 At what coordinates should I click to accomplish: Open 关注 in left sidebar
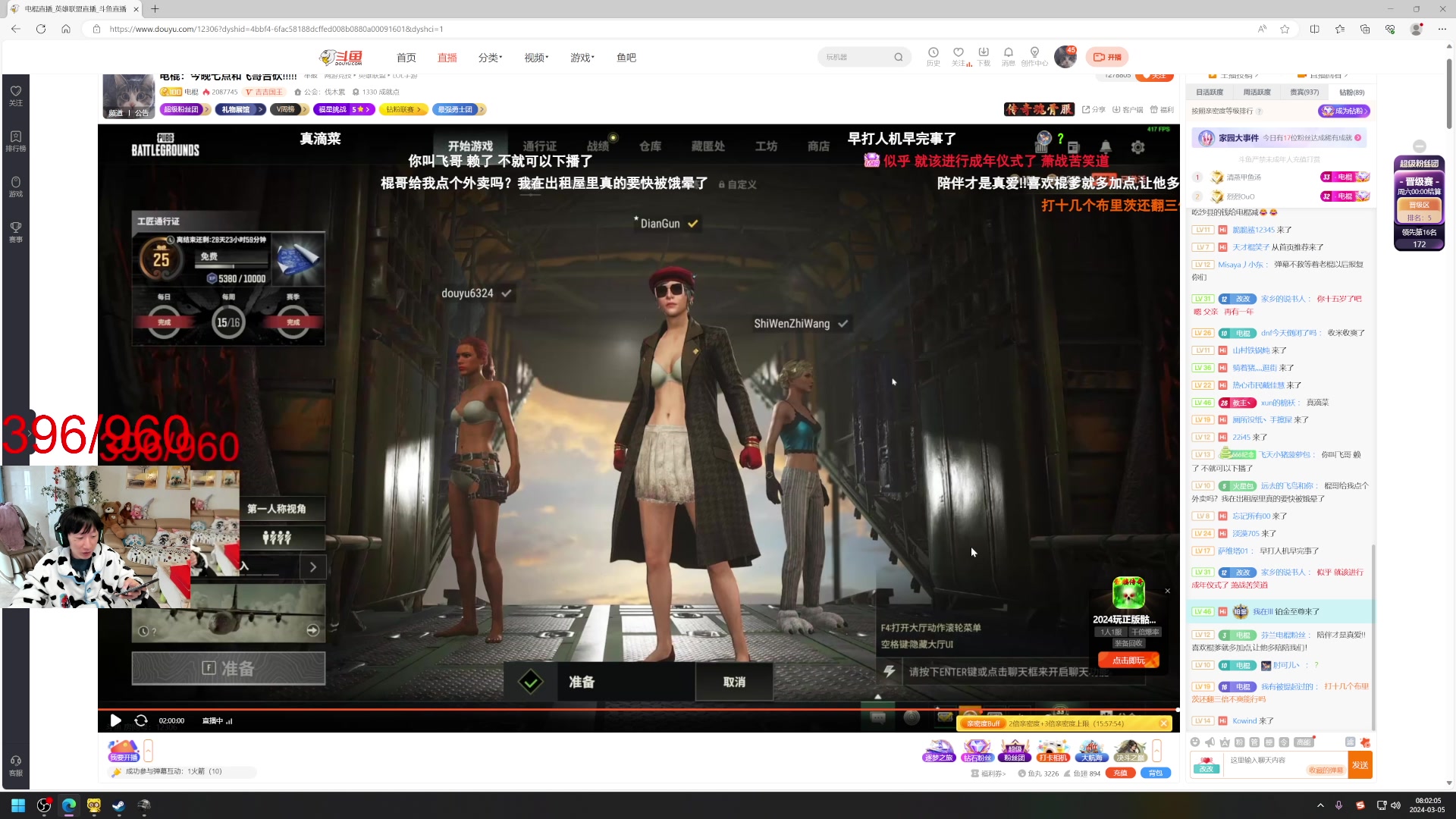coord(16,95)
